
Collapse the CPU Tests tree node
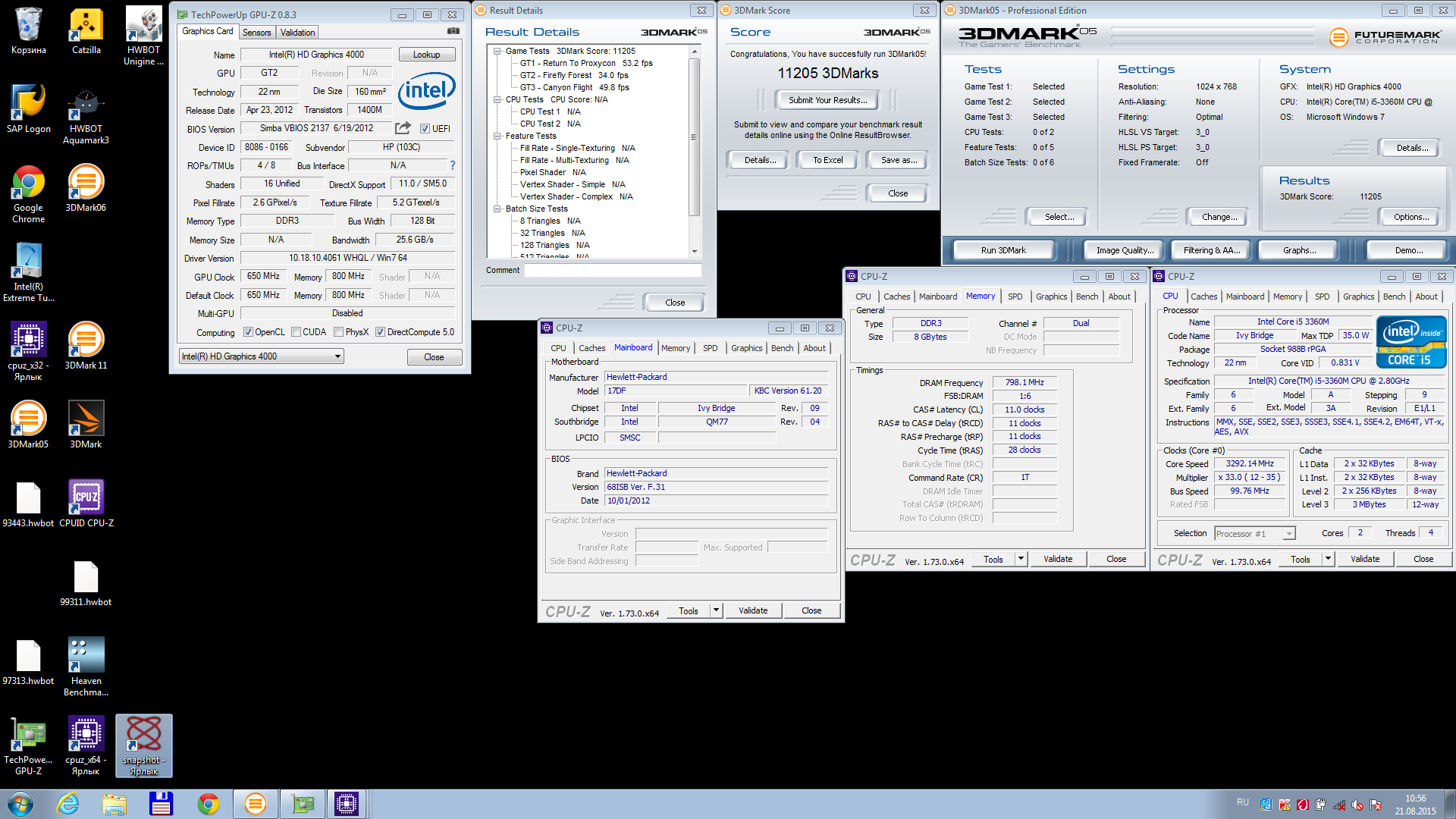[x=497, y=100]
